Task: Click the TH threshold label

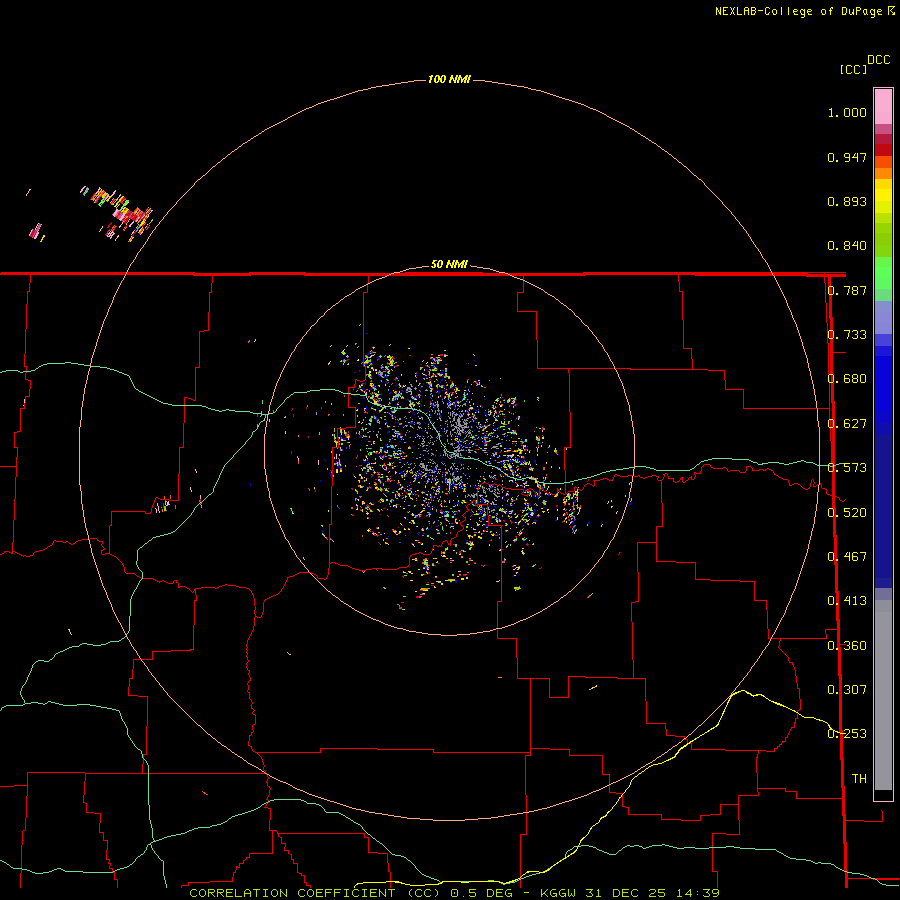Action: [859, 779]
